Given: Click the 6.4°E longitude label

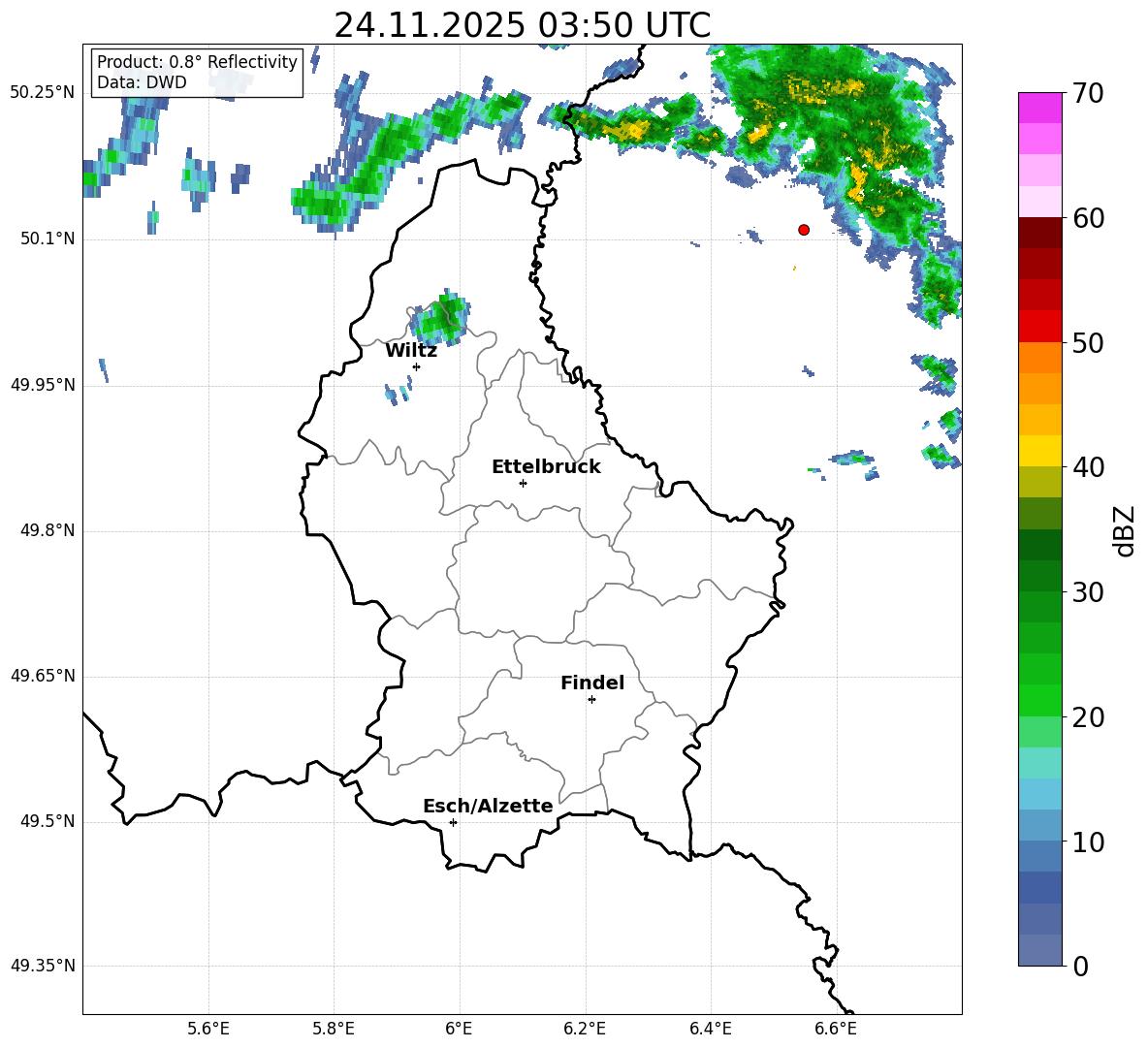Looking at the screenshot, I should 710,1029.
